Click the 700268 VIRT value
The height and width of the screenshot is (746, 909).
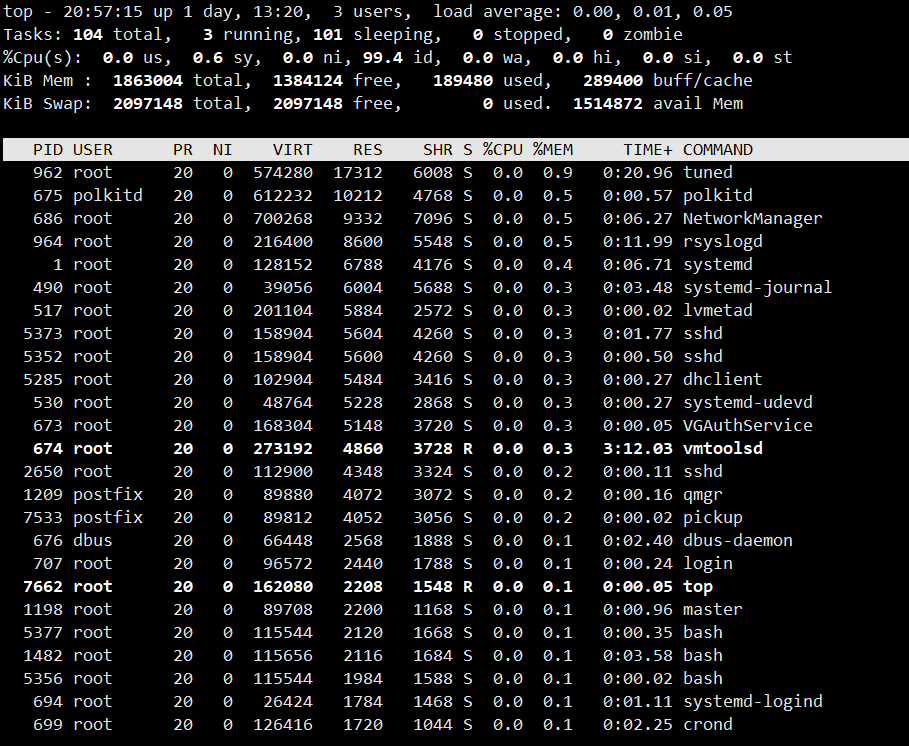click(283, 219)
